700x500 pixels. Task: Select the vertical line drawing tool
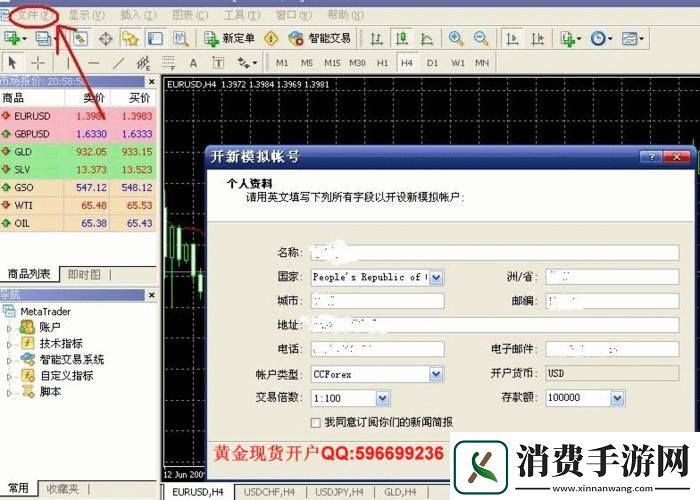(68, 63)
